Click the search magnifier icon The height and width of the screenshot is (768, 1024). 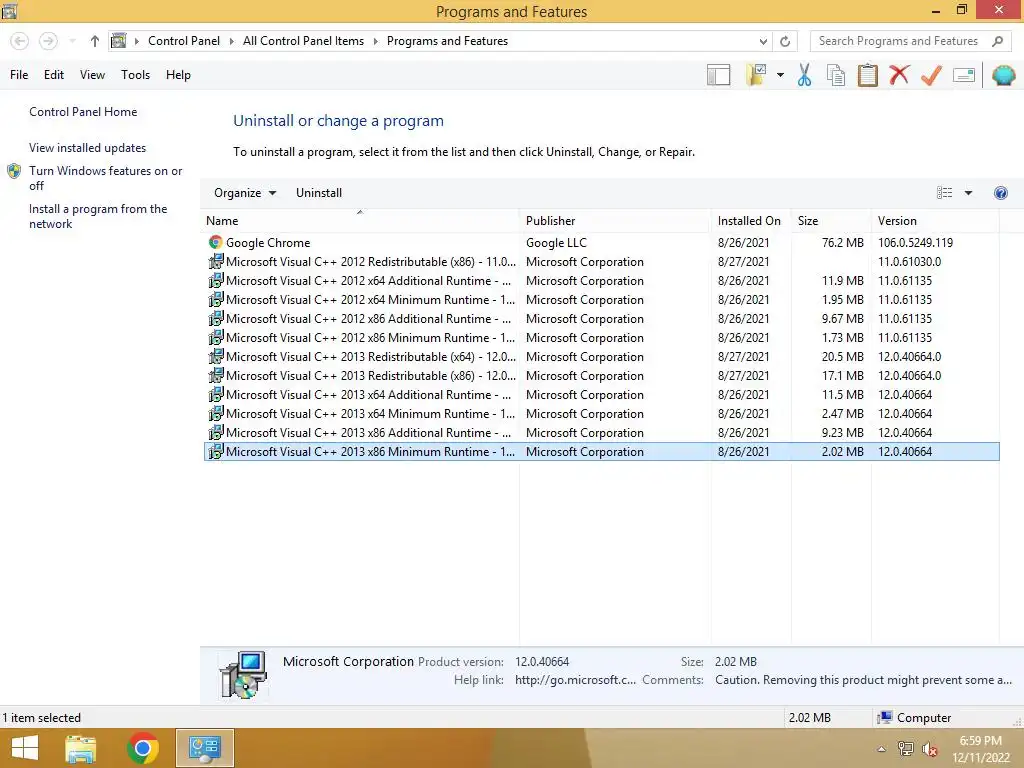(997, 41)
